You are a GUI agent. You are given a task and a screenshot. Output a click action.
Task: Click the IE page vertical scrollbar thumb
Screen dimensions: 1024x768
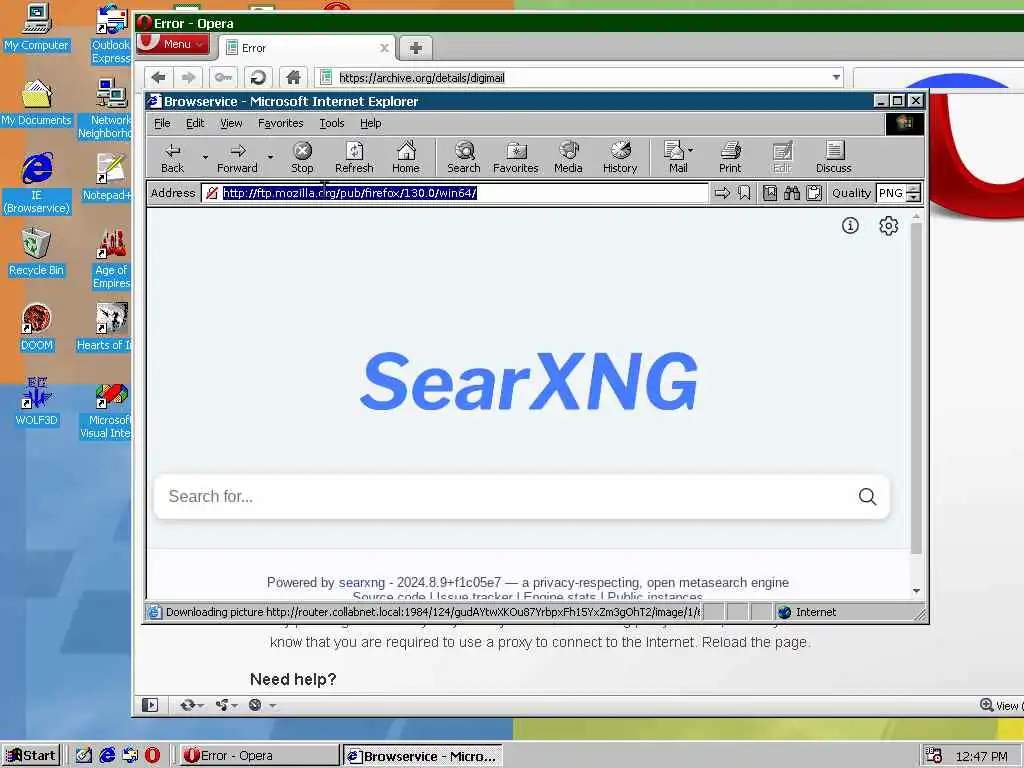click(x=916, y=389)
